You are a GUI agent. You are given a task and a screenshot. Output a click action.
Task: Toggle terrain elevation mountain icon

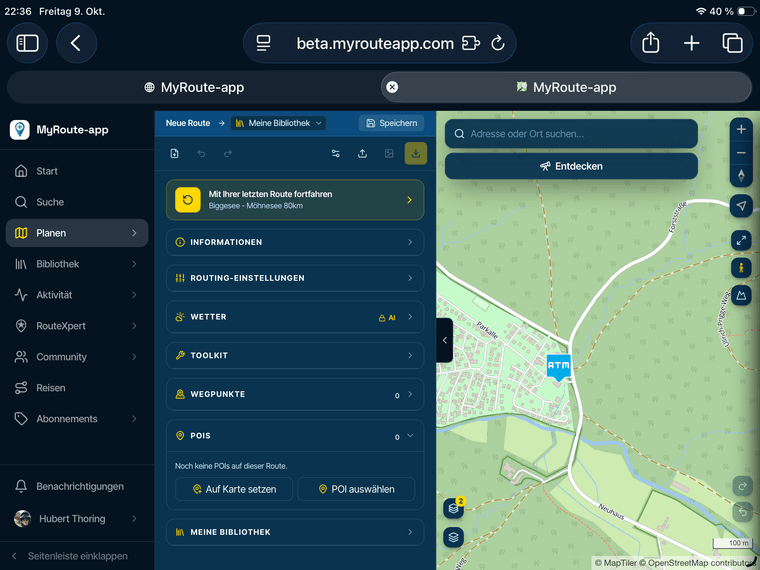point(741,295)
